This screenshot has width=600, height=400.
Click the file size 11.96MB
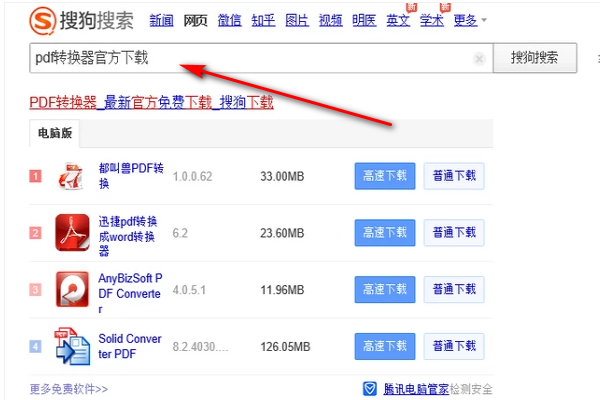coord(282,290)
